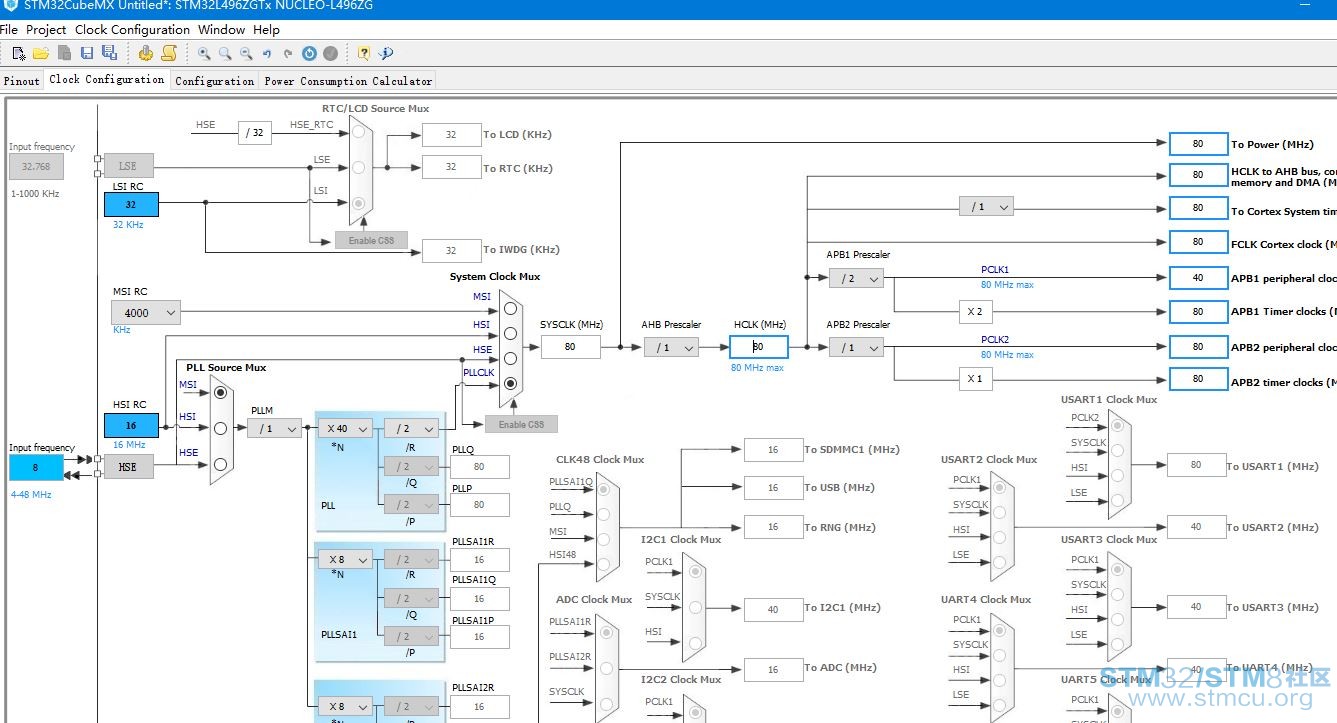Switch to the Power Consumption Calculator tab
Viewport: 1337px width, 723px height.
[x=348, y=81]
